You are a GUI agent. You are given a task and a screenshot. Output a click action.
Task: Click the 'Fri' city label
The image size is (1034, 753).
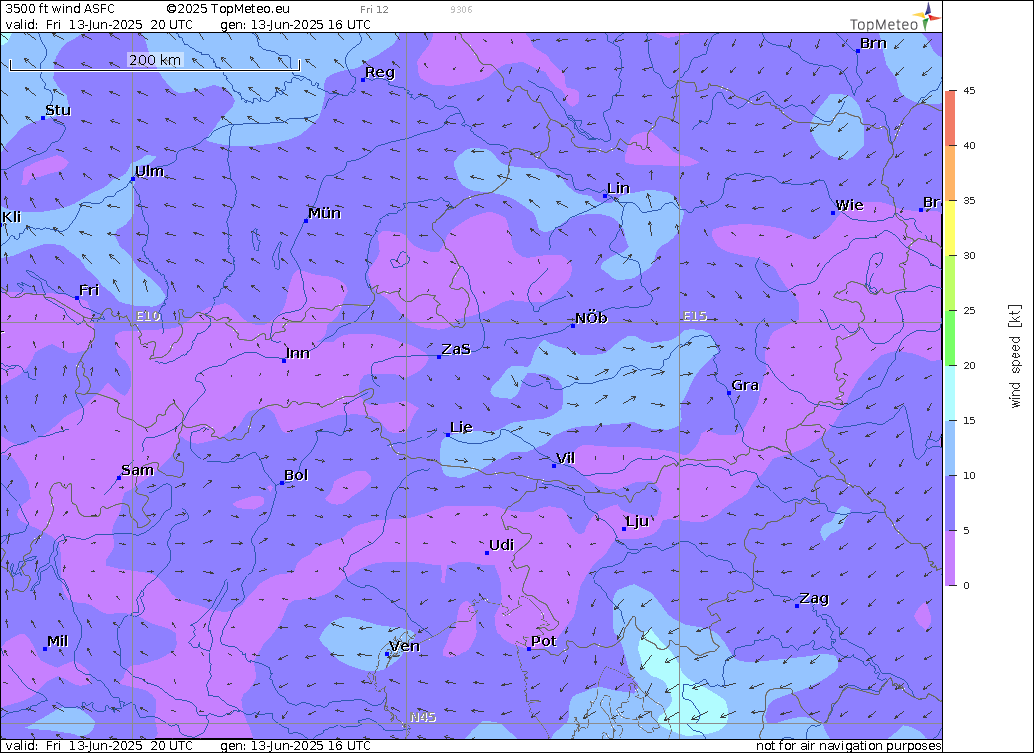89,290
